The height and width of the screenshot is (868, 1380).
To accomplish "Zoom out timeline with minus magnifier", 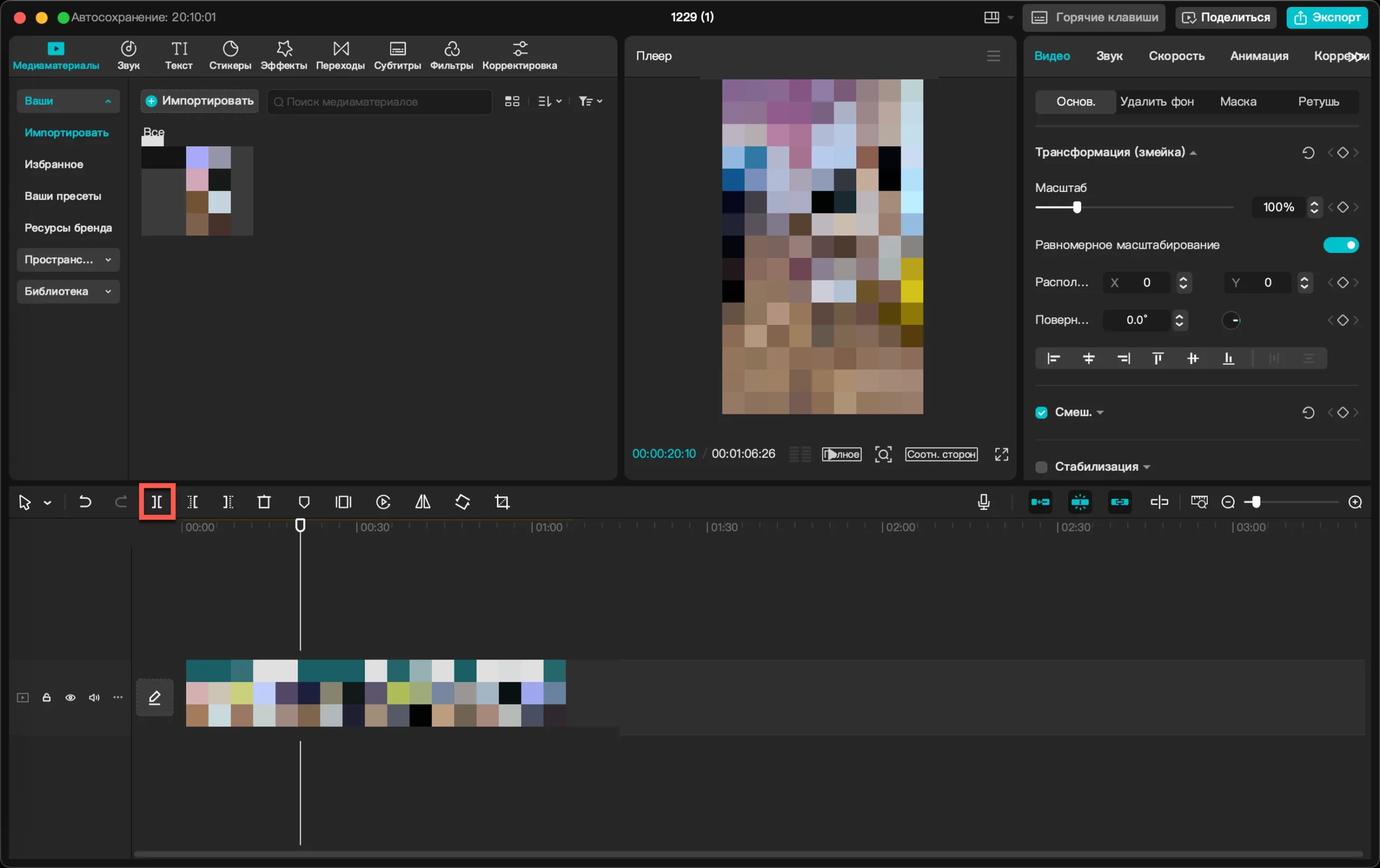I will click(x=1227, y=502).
